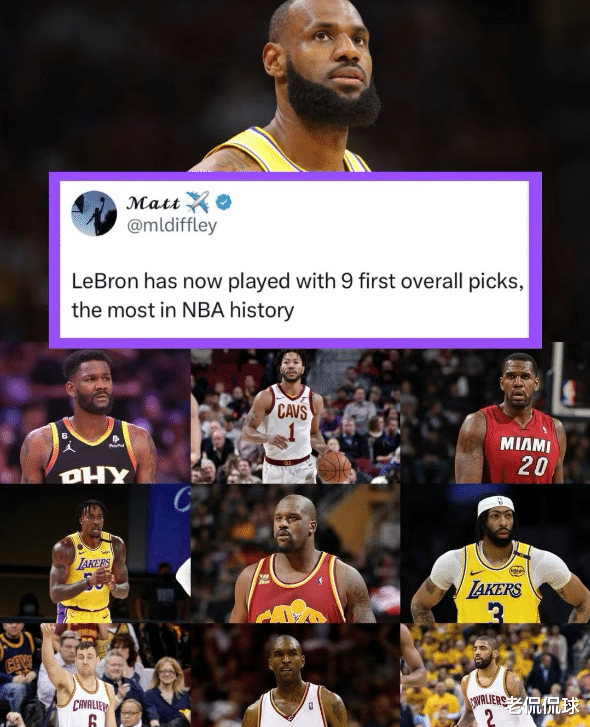Viewport: 590px width, 727px height.
Task: Select the "9 first overall picks" tweet line
Action: pyautogui.click(x=298, y=281)
